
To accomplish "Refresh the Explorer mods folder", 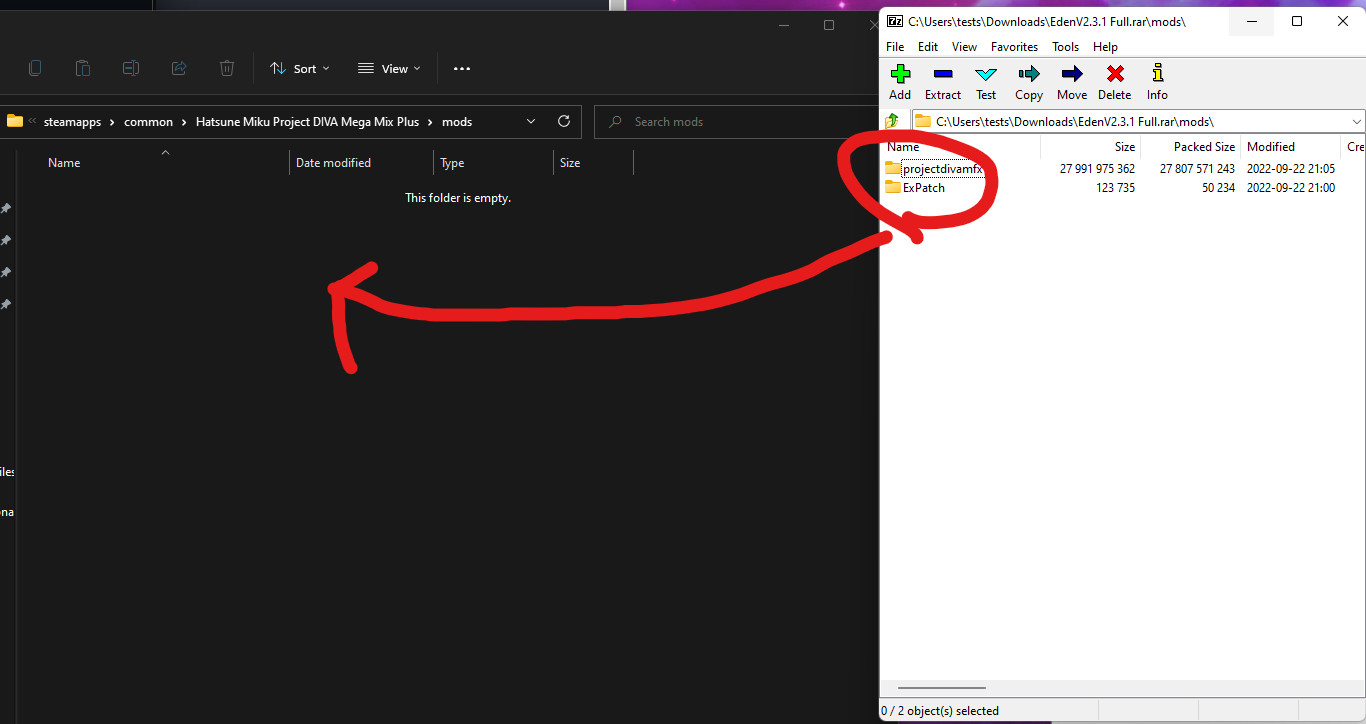I will (564, 121).
